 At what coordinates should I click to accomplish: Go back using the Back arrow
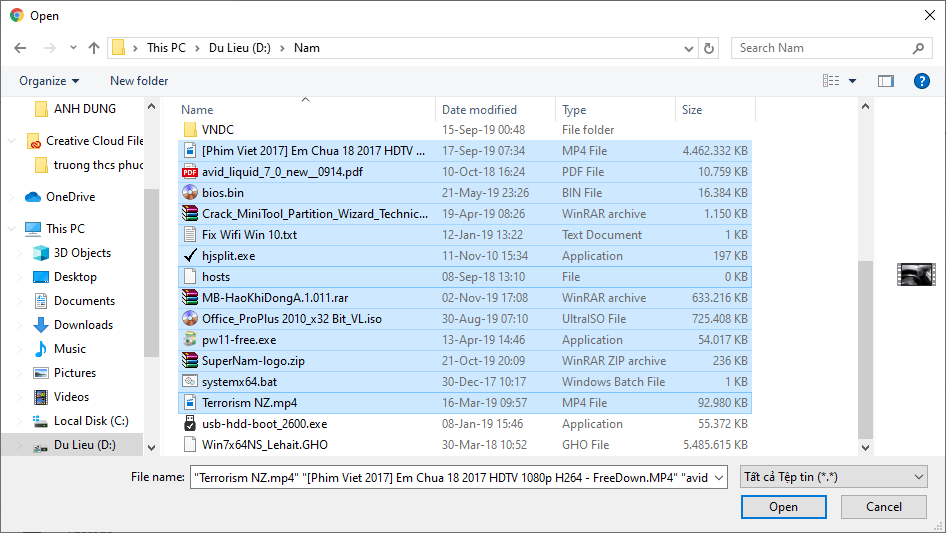pyautogui.click(x=20, y=48)
